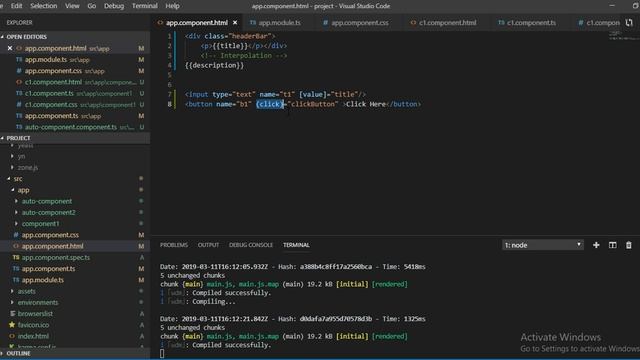
Task: Open app.component.ts in Open Editors list
Action: (x=75, y=116)
